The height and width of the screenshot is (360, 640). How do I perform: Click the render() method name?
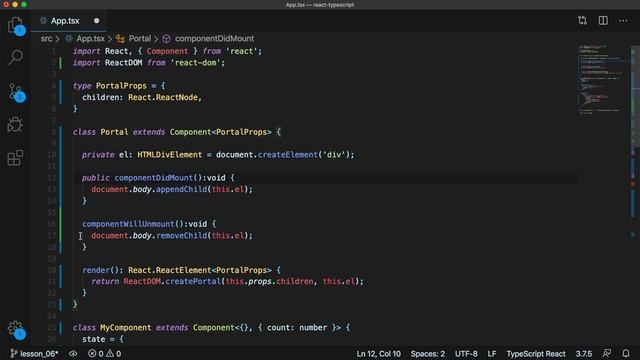click(96, 270)
